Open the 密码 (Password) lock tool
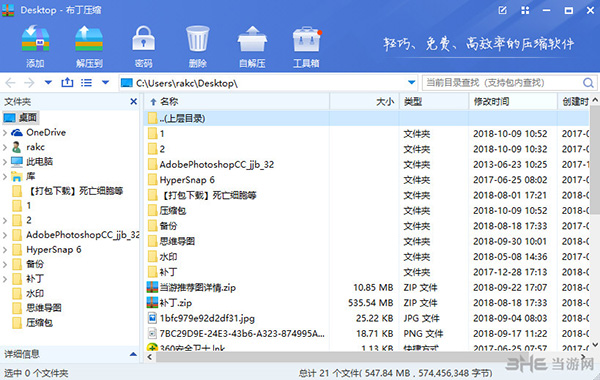The width and height of the screenshot is (600, 380). [143, 39]
